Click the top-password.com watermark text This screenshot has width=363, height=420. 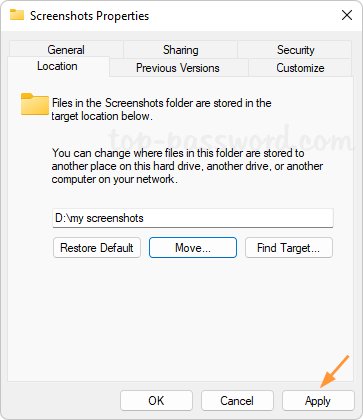[x=230, y=139]
